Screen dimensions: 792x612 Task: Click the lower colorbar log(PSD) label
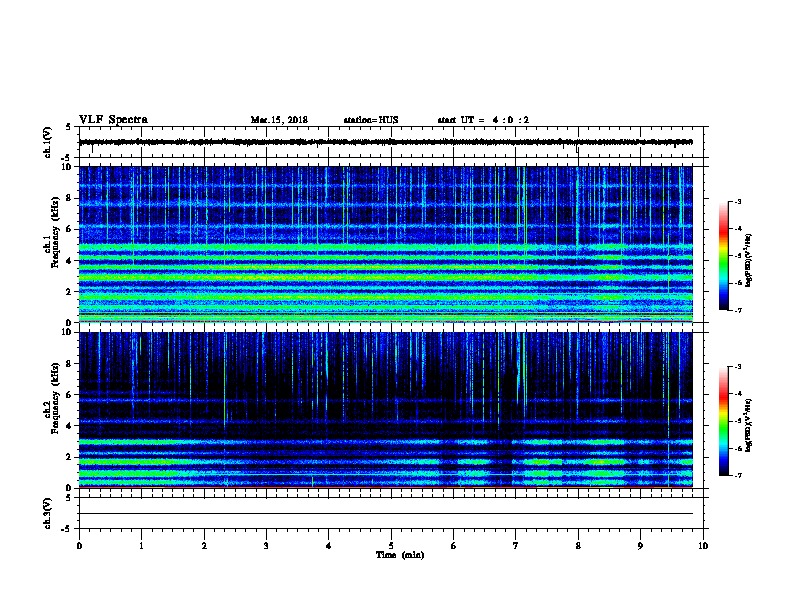tap(748, 425)
